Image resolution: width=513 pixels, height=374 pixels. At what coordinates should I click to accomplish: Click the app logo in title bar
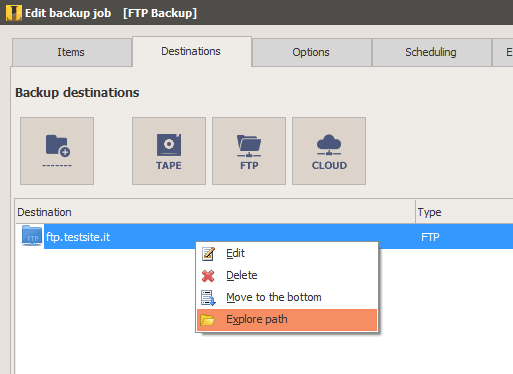(x=14, y=13)
